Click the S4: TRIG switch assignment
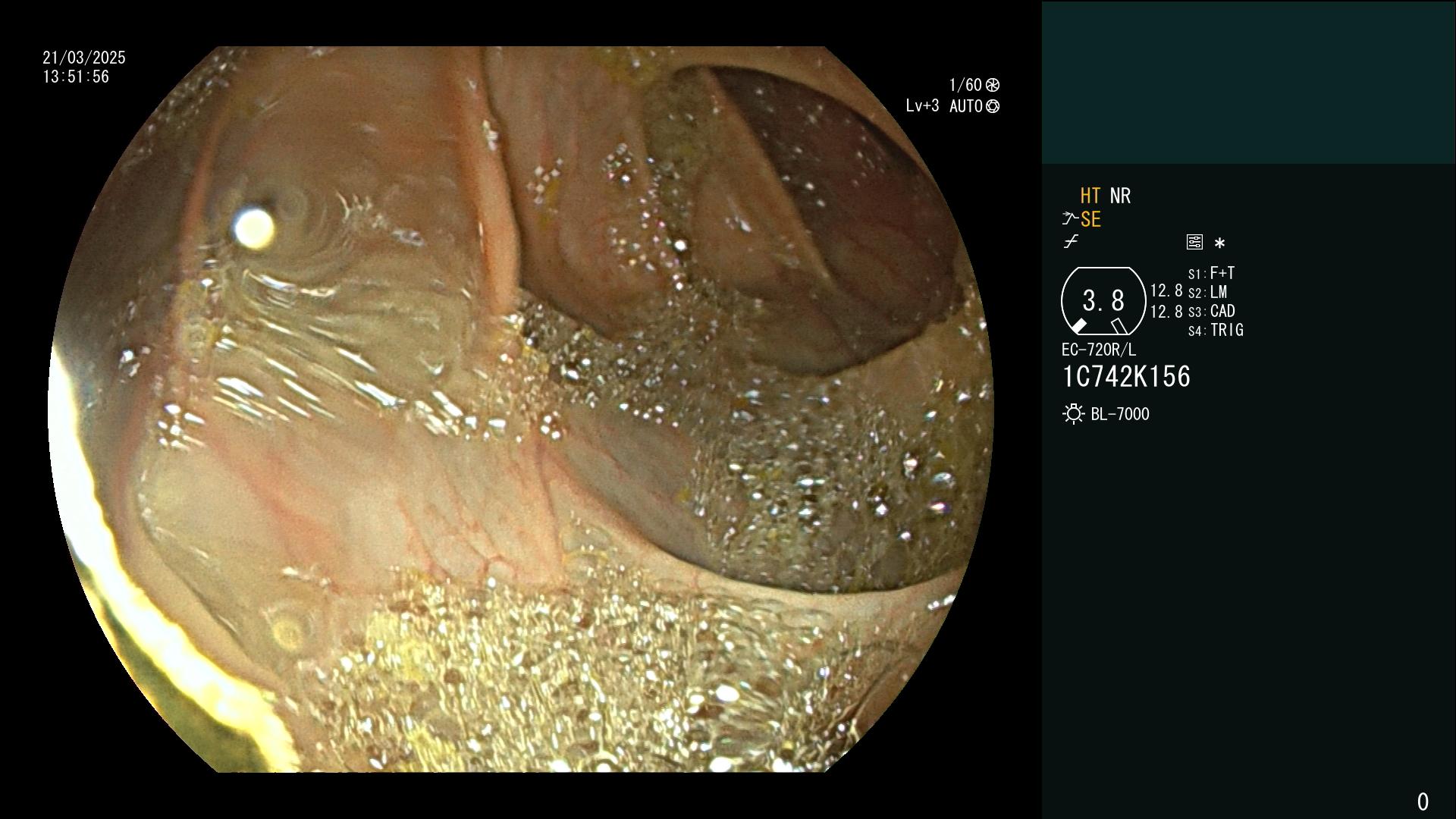Screen dimensions: 1456x819 [x=1216, y=330]
